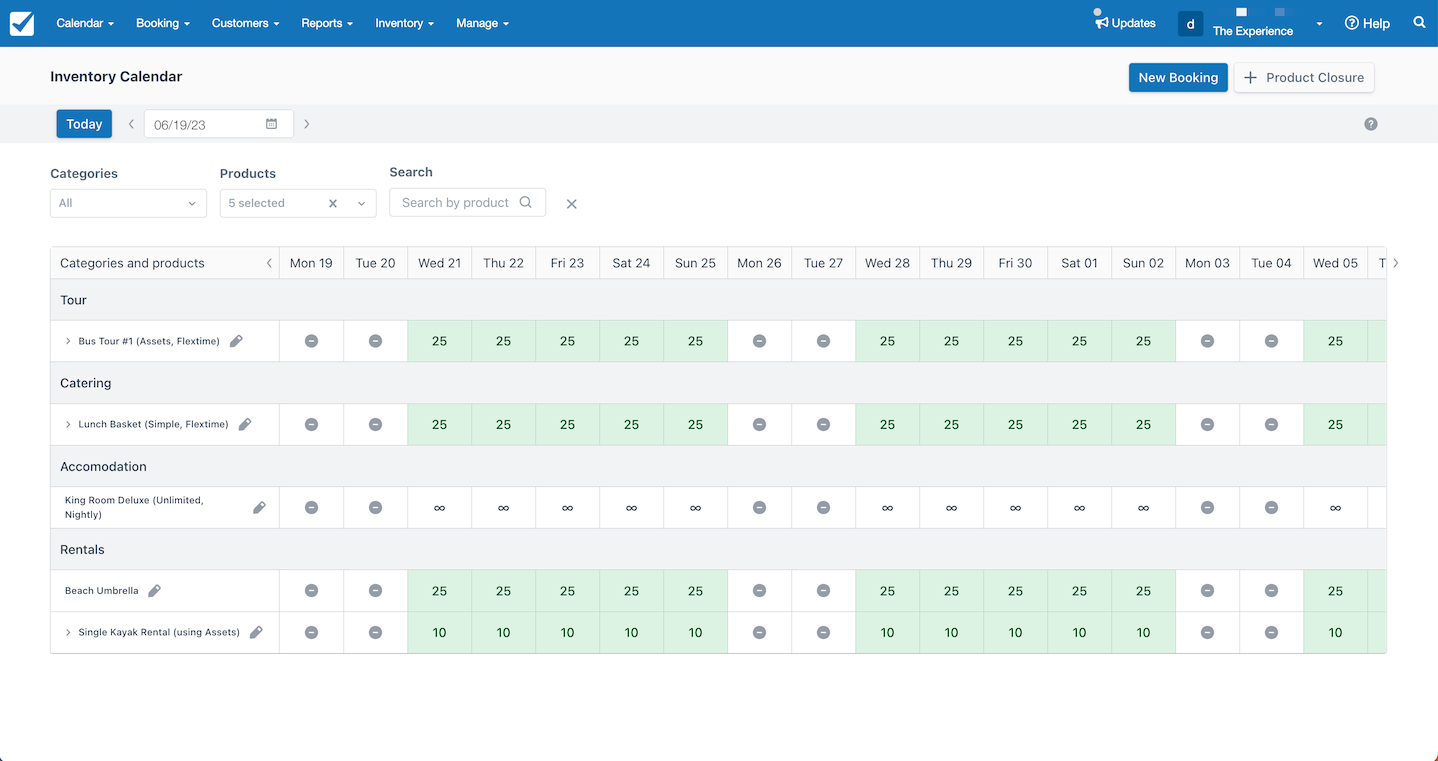Expand Single Kayak Rental row

point(68,632)
